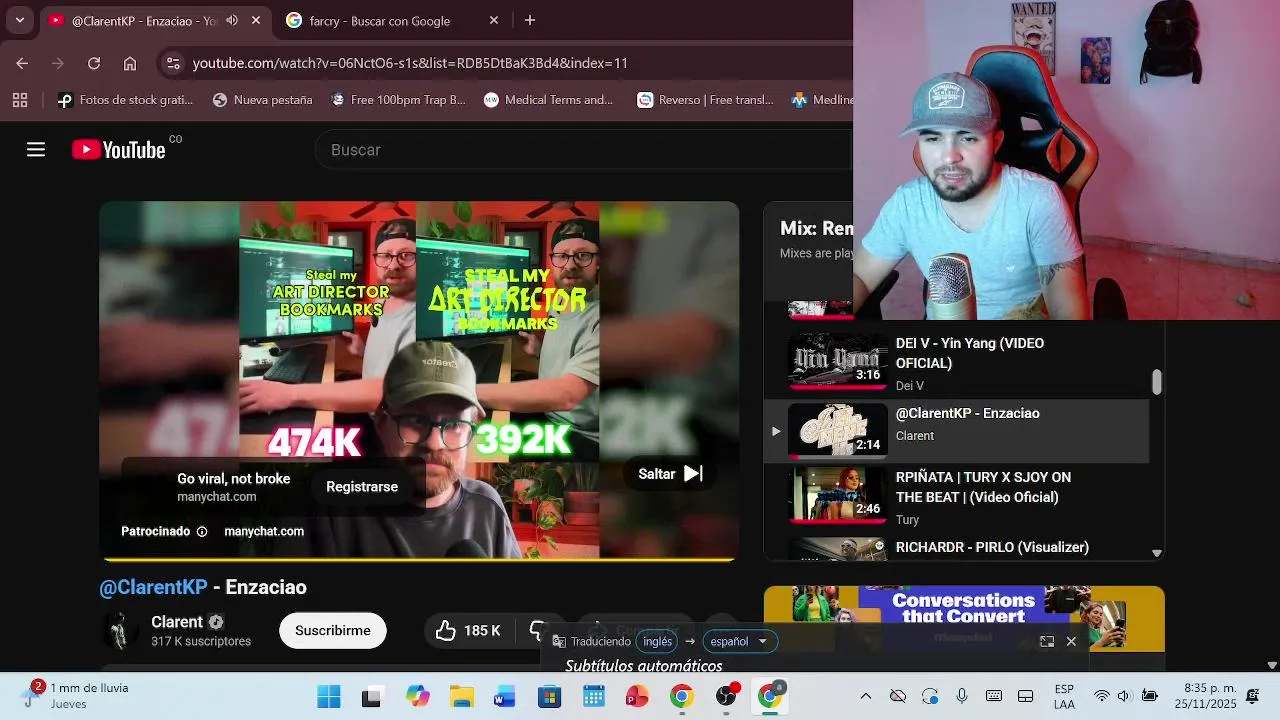The width and height of the screenshot is (1280, 720).
Task: Show hidden system tray icons
Action: click(x=866, y=696)
